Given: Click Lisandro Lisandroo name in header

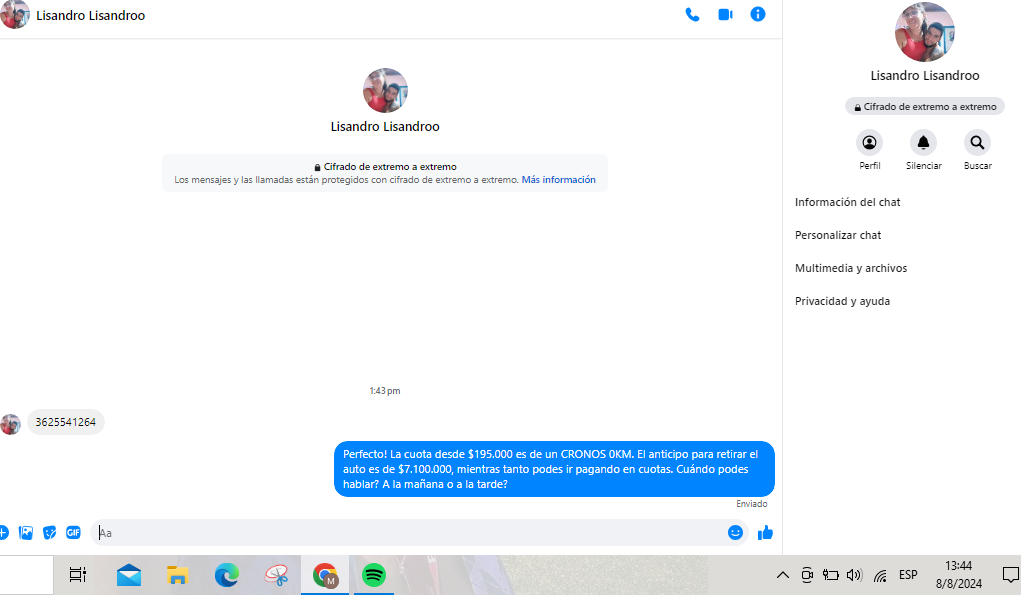Looking at the screenshot, I should pyautogui.click(x=91, y=16).
